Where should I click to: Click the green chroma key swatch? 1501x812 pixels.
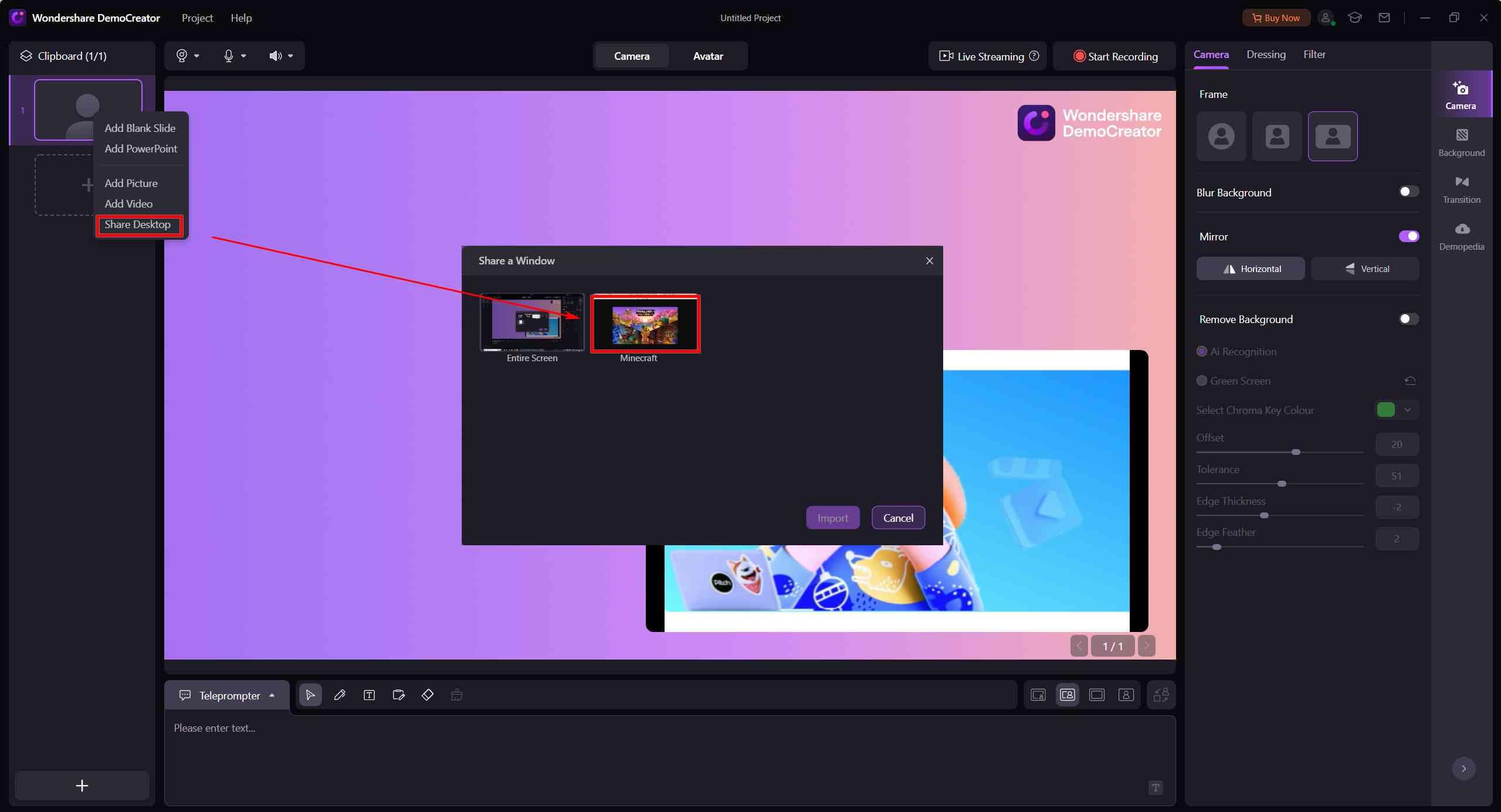(1385, 410)
